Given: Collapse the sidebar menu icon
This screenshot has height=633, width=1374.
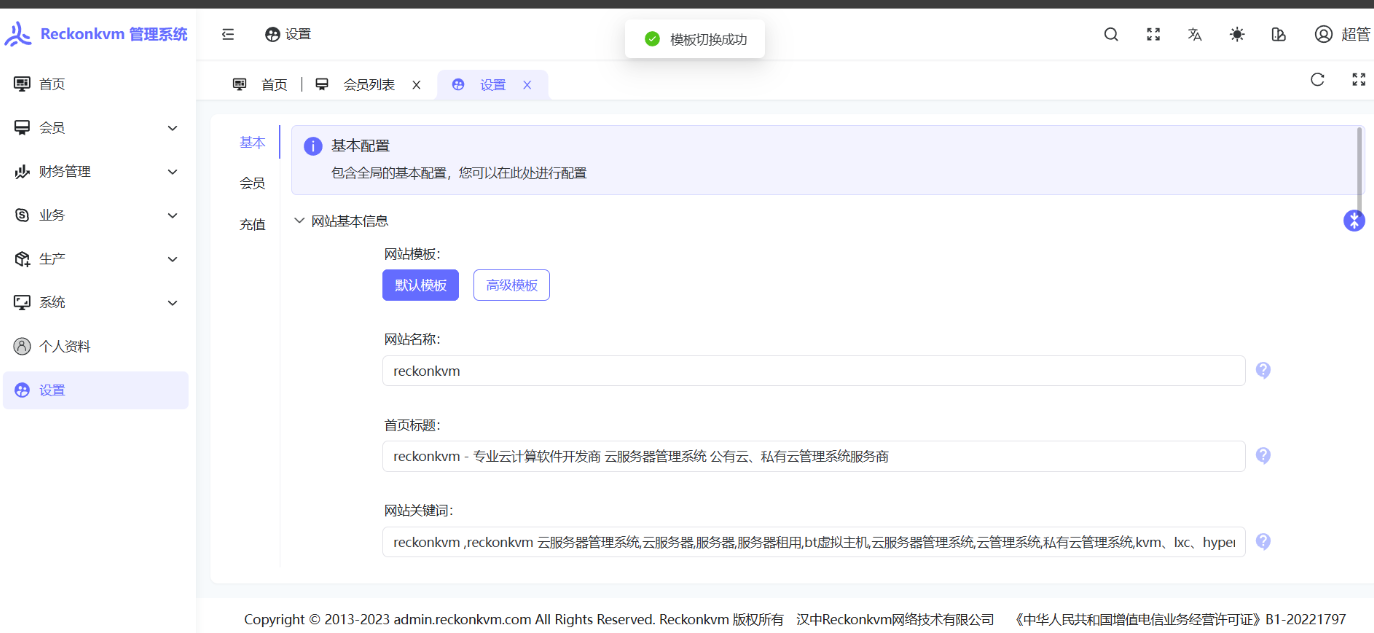Looking at the screenshot, I should [x=228, y=34].
